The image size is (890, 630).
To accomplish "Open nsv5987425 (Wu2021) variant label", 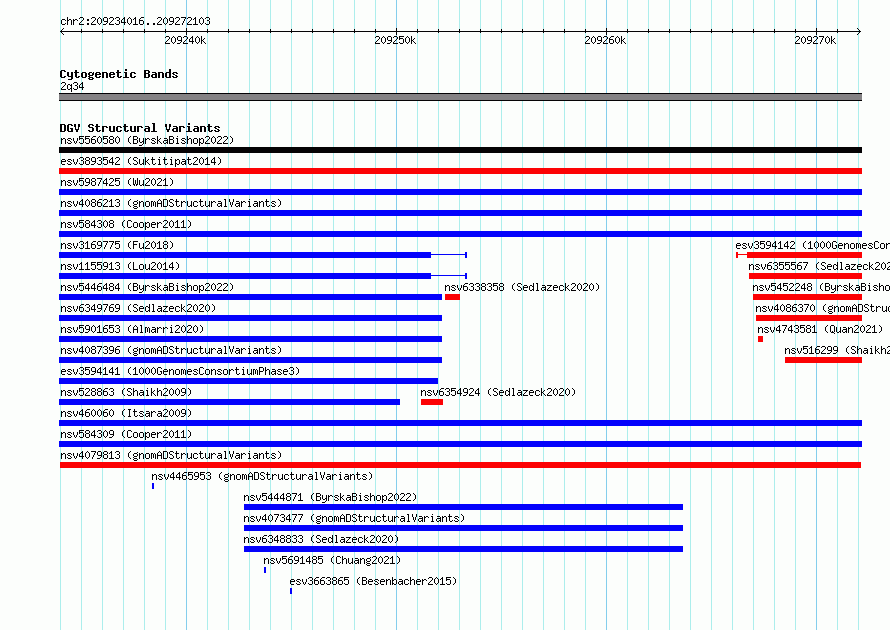I will (x=117, y=182).
